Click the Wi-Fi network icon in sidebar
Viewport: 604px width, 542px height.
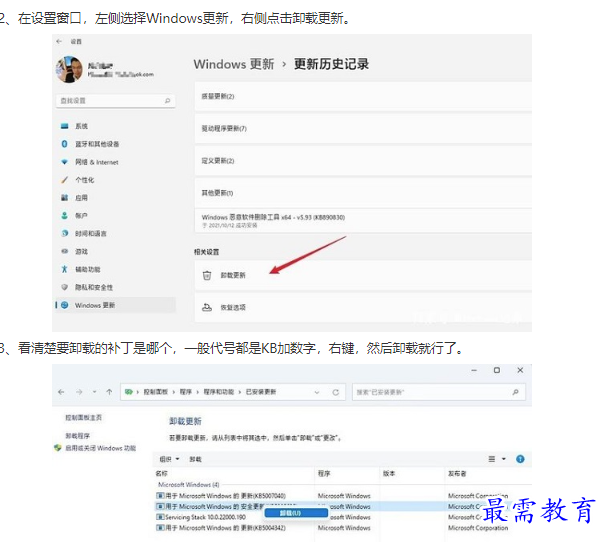[64, 162]
